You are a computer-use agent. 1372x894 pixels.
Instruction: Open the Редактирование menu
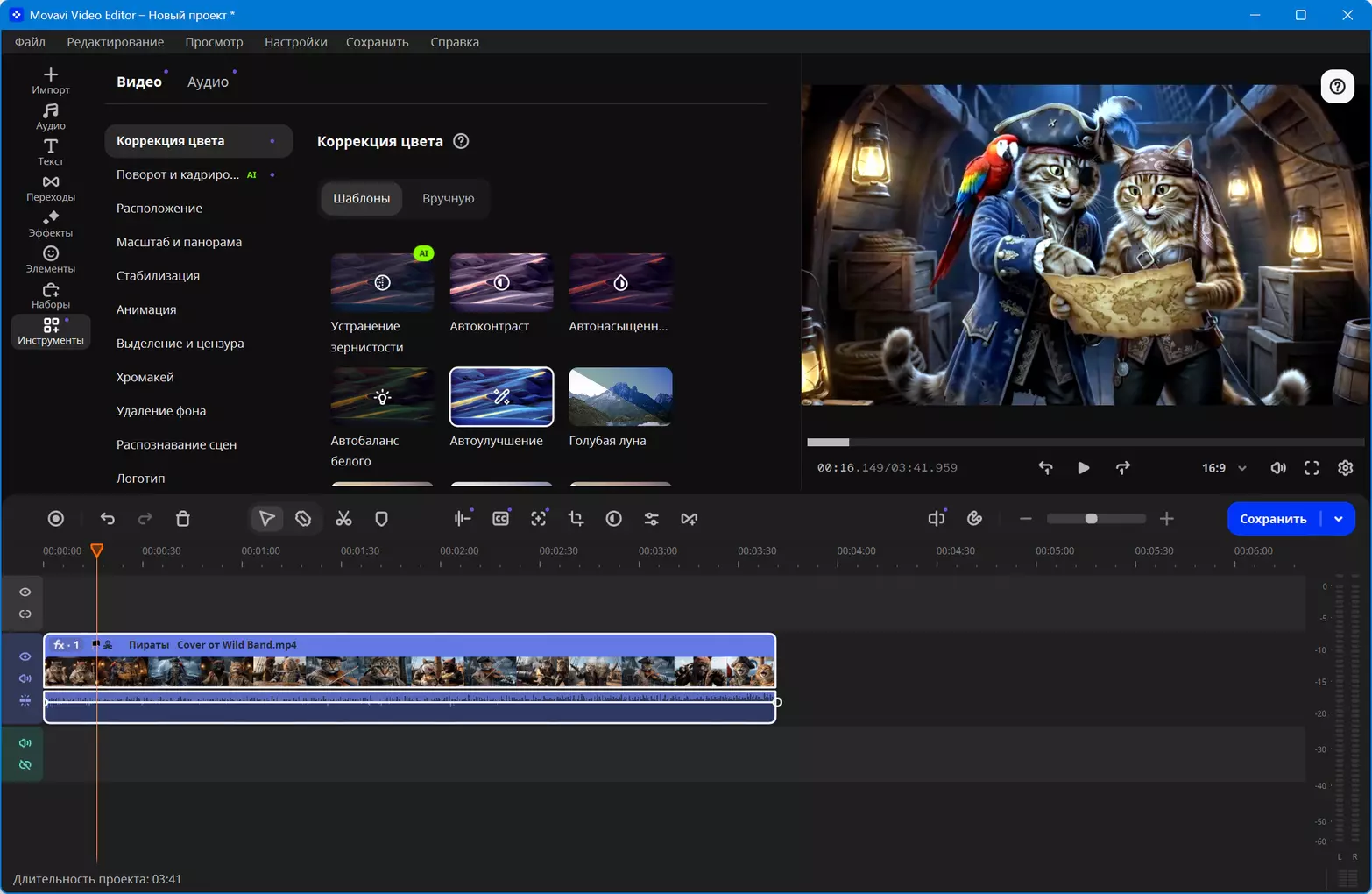coord(116,42)
